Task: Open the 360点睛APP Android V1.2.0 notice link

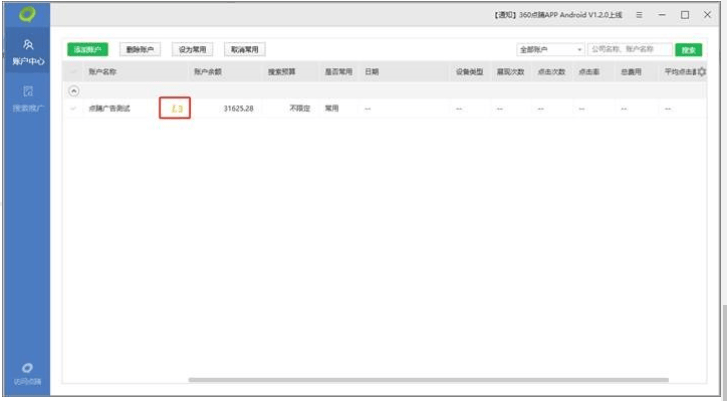Action: point(558,15)
